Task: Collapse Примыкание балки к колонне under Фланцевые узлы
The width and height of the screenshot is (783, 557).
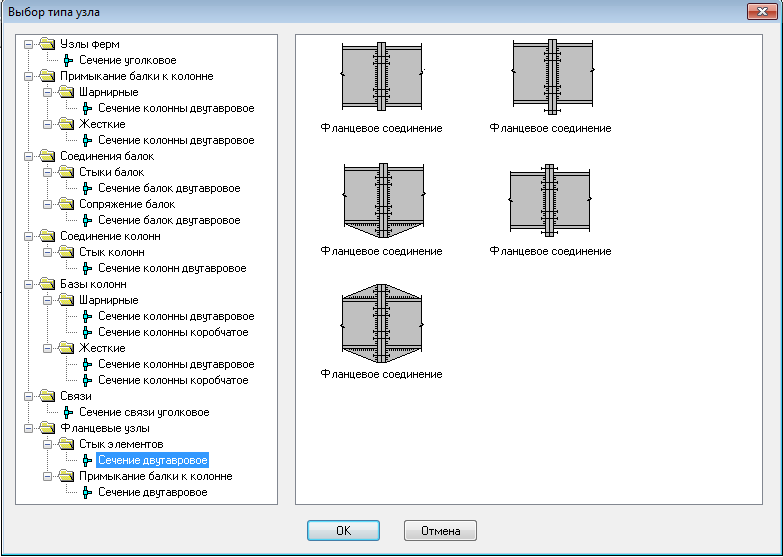Action: pos(47,476)
